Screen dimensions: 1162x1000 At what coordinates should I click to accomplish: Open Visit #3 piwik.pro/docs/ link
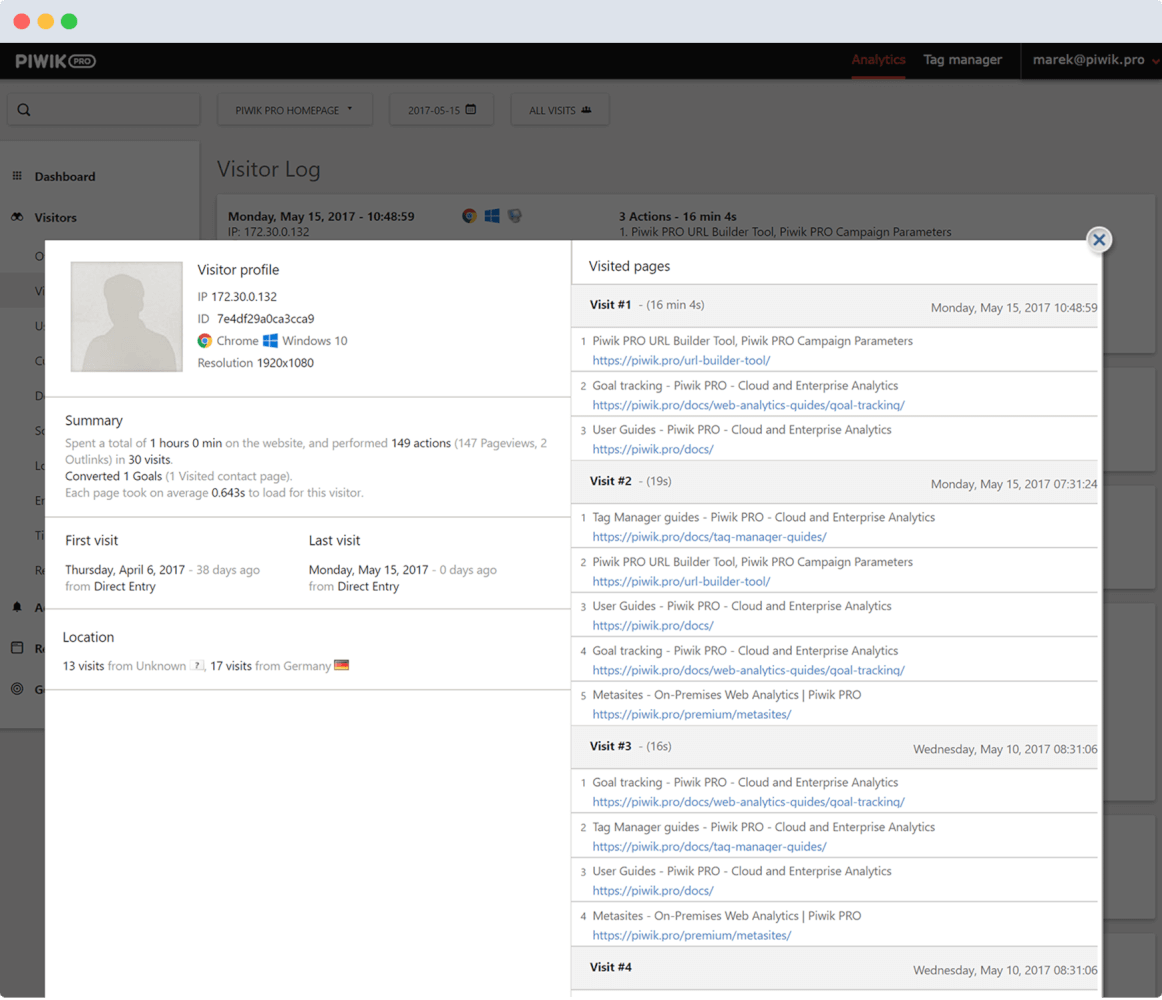[x=653, y=890]
